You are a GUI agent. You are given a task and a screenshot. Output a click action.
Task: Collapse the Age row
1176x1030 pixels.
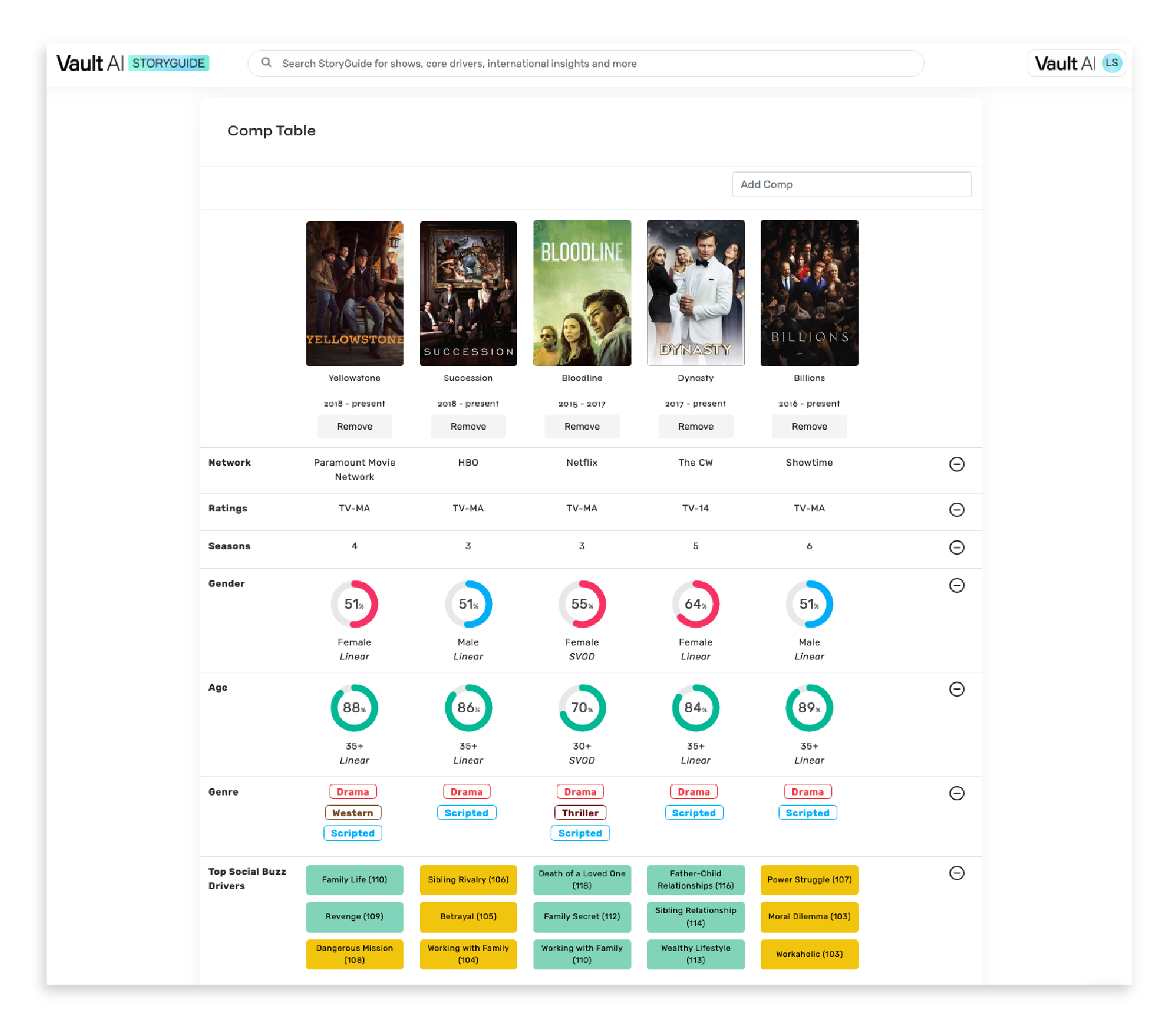point(957,689)
